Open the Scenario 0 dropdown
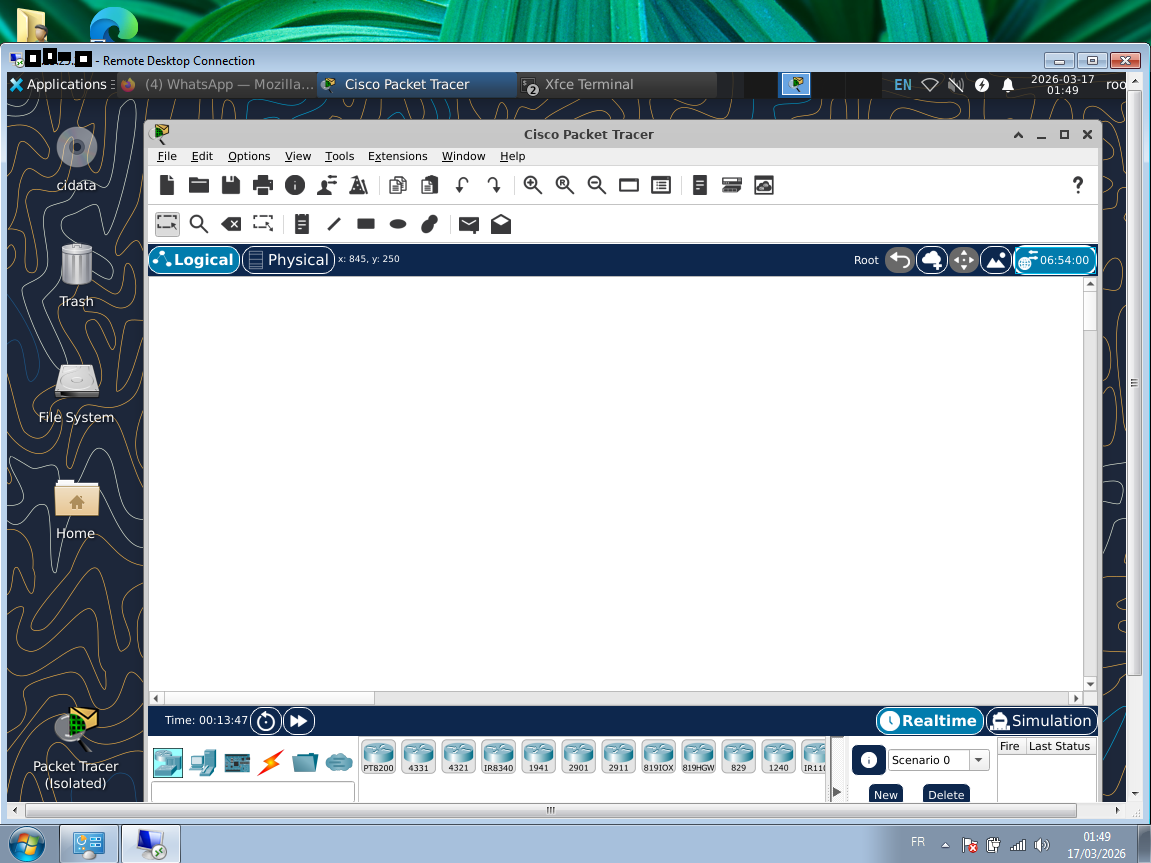Image resolution: width=1151 pixels, height=863 pixels. tap(938, 760)
